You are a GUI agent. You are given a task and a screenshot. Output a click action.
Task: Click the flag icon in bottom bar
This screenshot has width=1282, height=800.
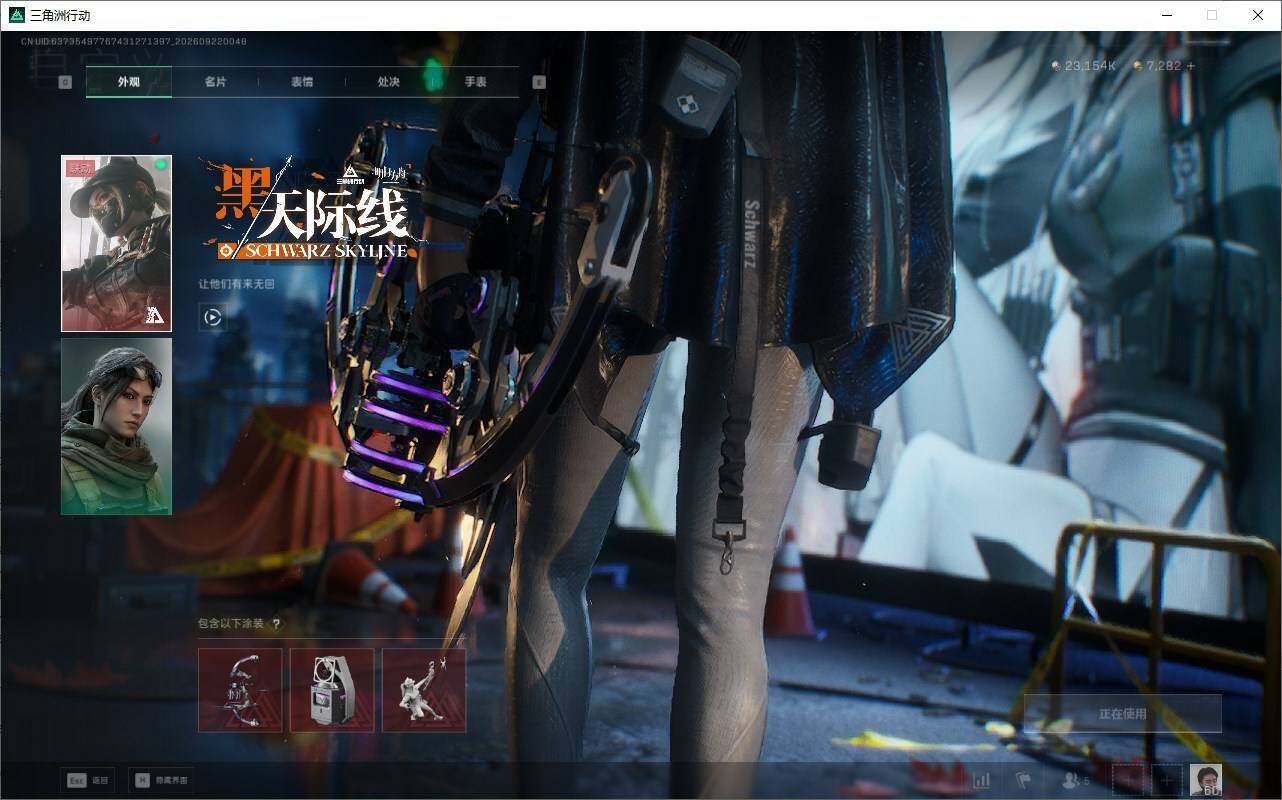click(1023, 780)
